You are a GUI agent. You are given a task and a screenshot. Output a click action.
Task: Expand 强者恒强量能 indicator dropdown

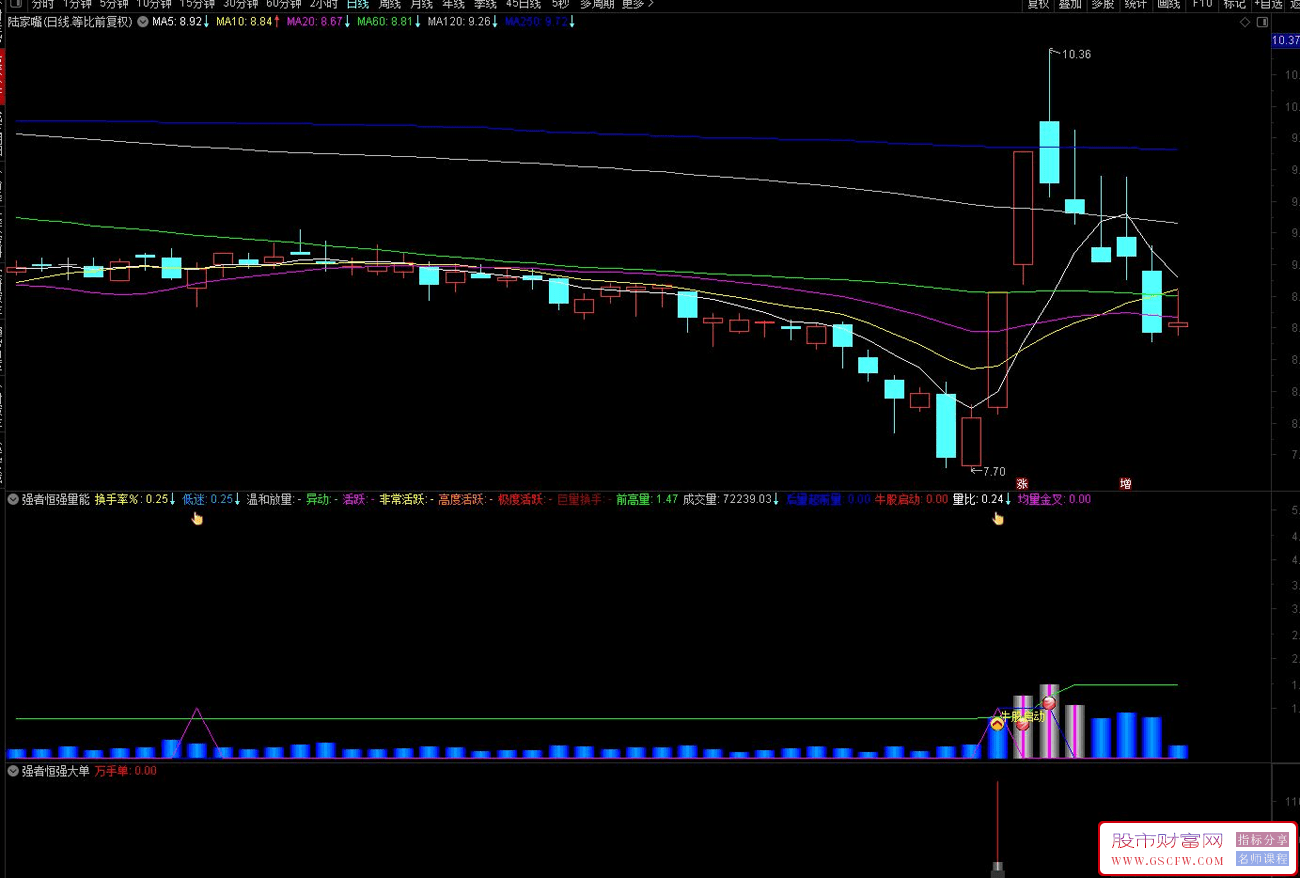(x=13, y=499)
